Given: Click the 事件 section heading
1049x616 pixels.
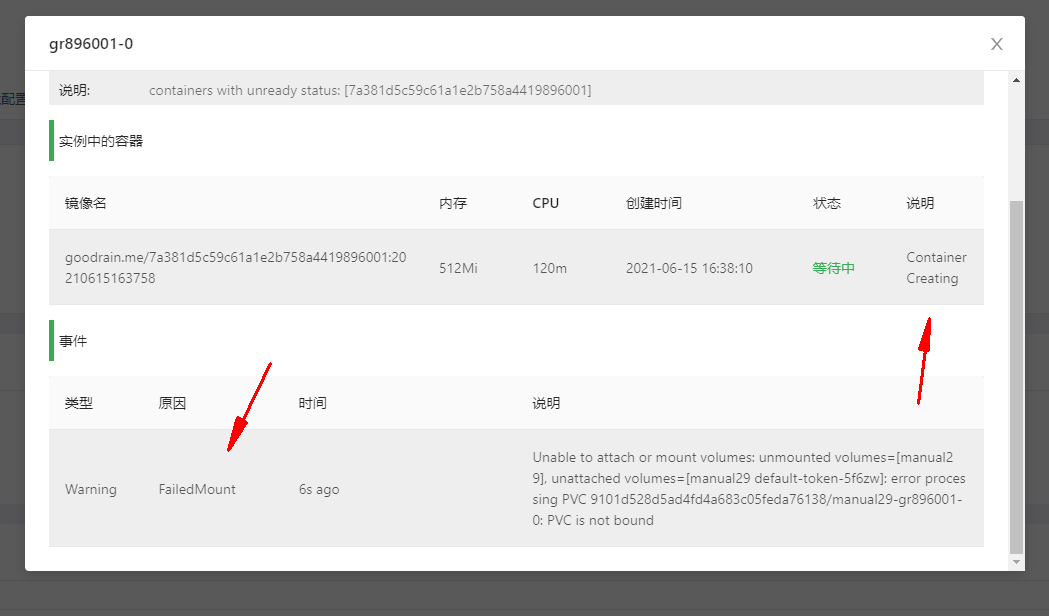Looking at the screenshot, I should (x=73, y=341).
